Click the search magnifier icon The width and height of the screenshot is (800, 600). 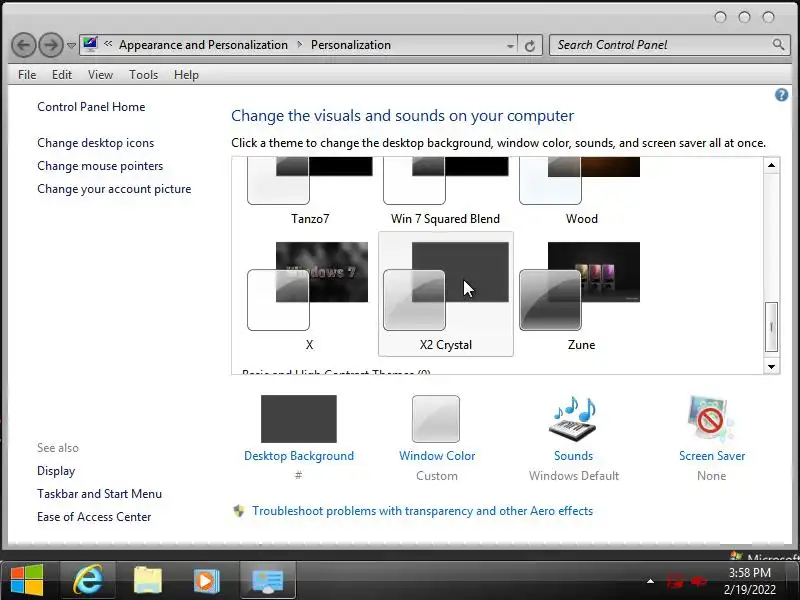(778, 45)
